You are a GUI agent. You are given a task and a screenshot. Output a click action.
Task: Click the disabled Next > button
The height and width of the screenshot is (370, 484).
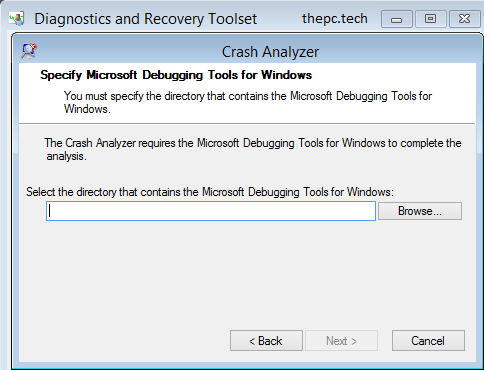pos(341,341)
